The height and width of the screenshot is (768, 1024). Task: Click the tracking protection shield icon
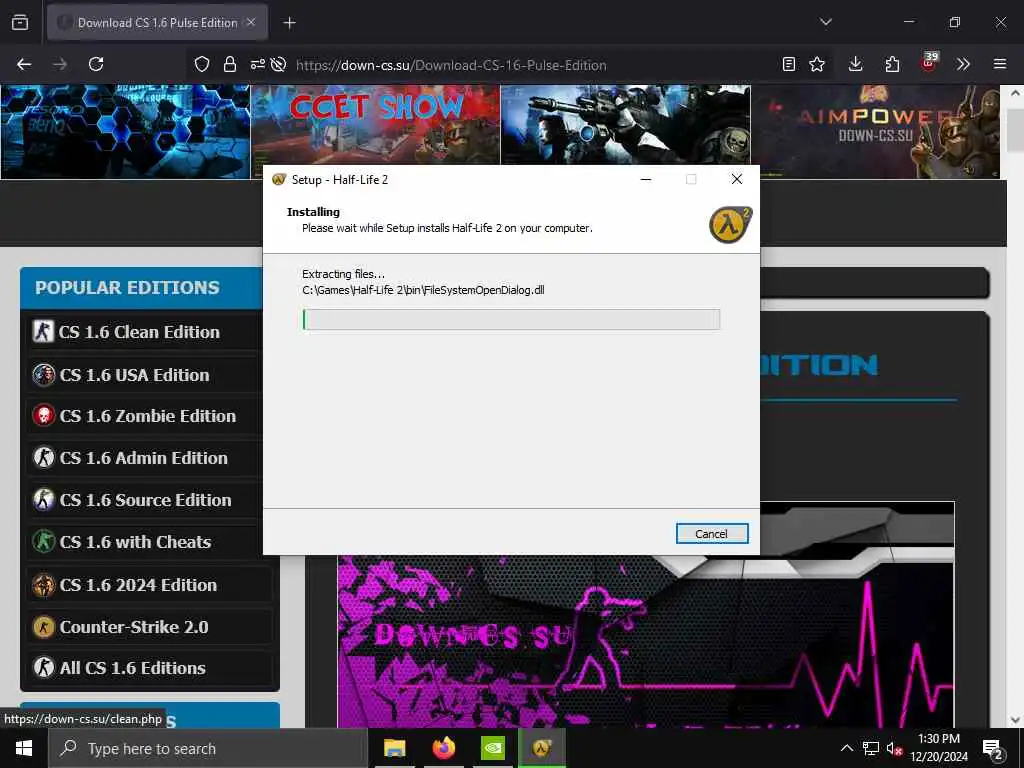pos(202,64)
